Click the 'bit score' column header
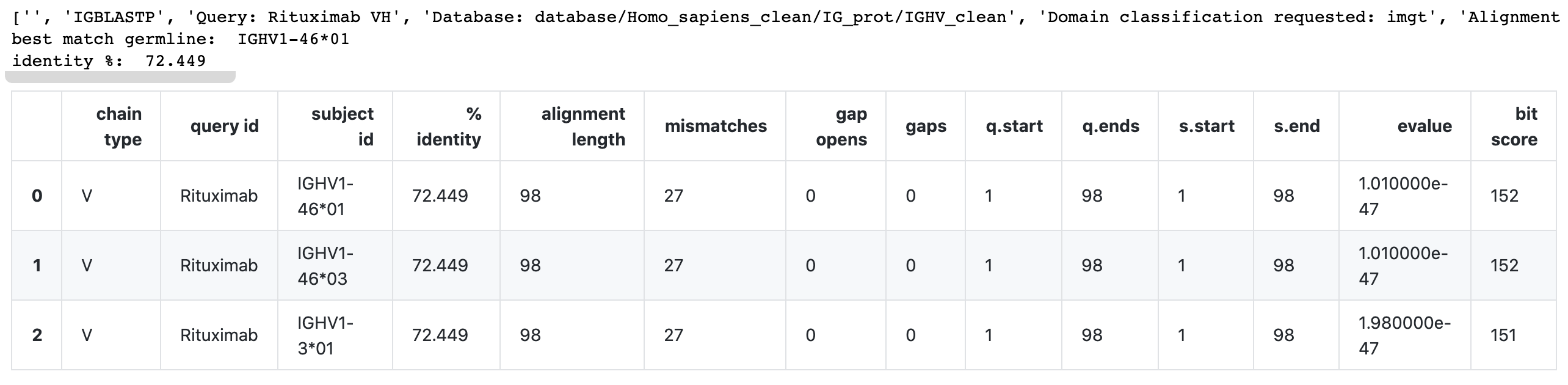 (x=1514, y=127)
